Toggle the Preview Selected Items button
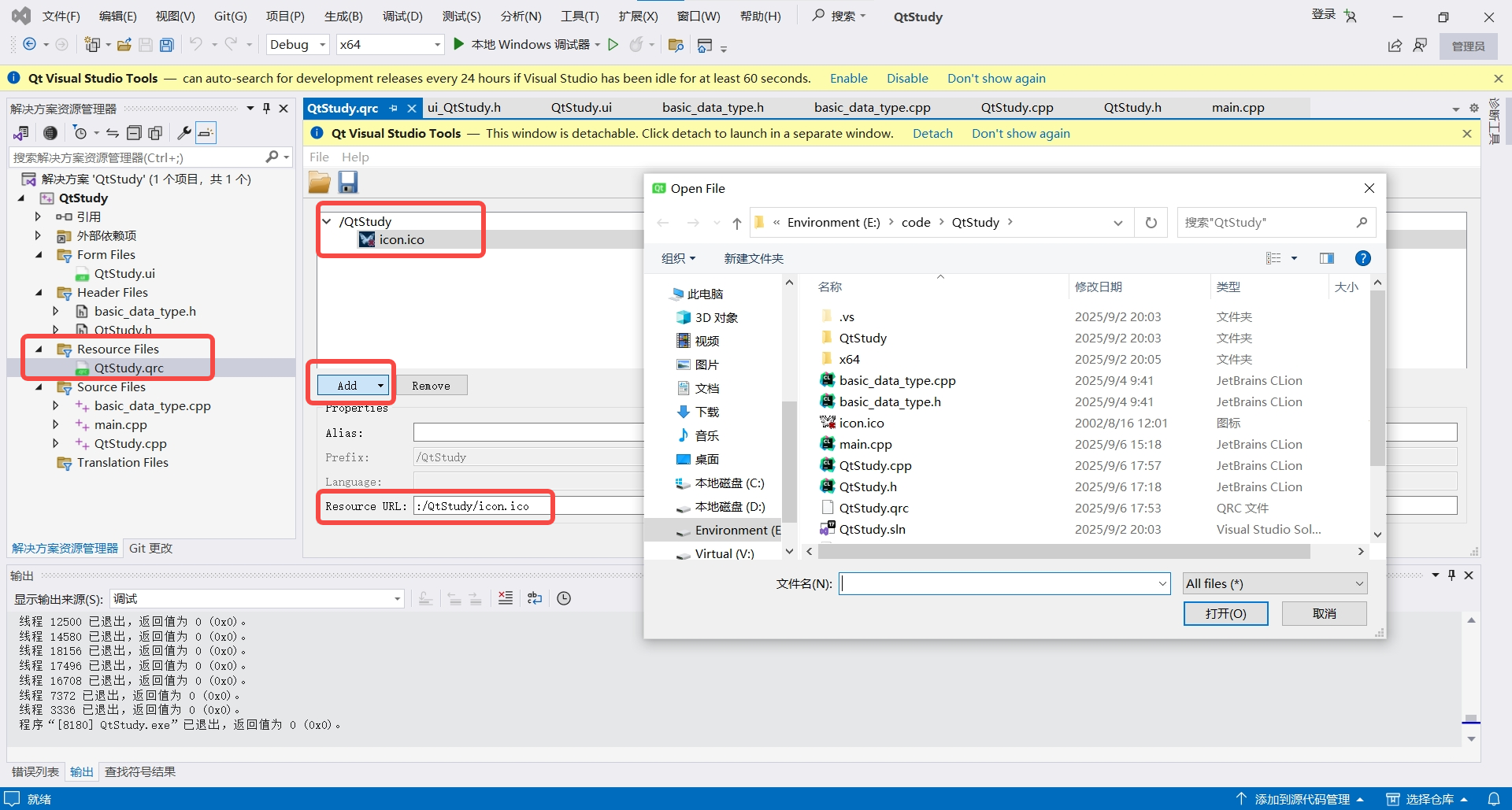The height and width of the screenshot is (810, 1512). tap(206, 133)
